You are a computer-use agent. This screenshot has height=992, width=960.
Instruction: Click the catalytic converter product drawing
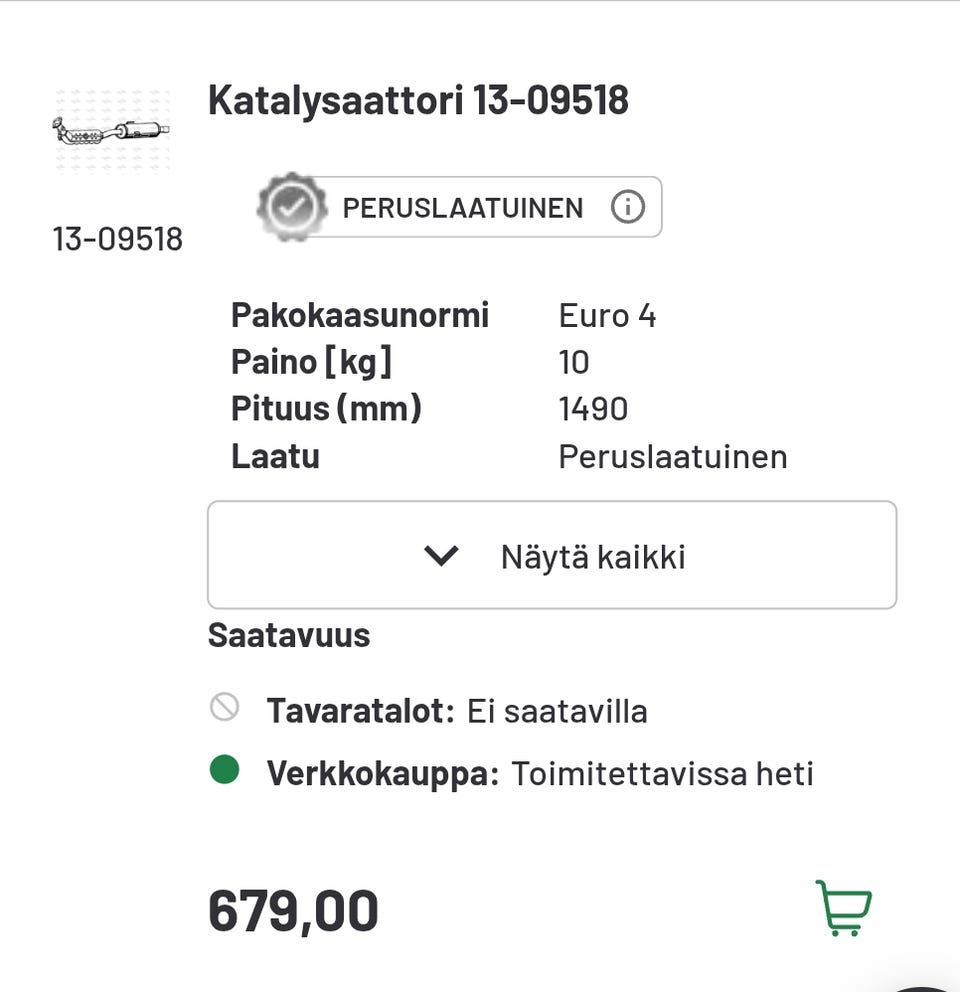[110, 128]
